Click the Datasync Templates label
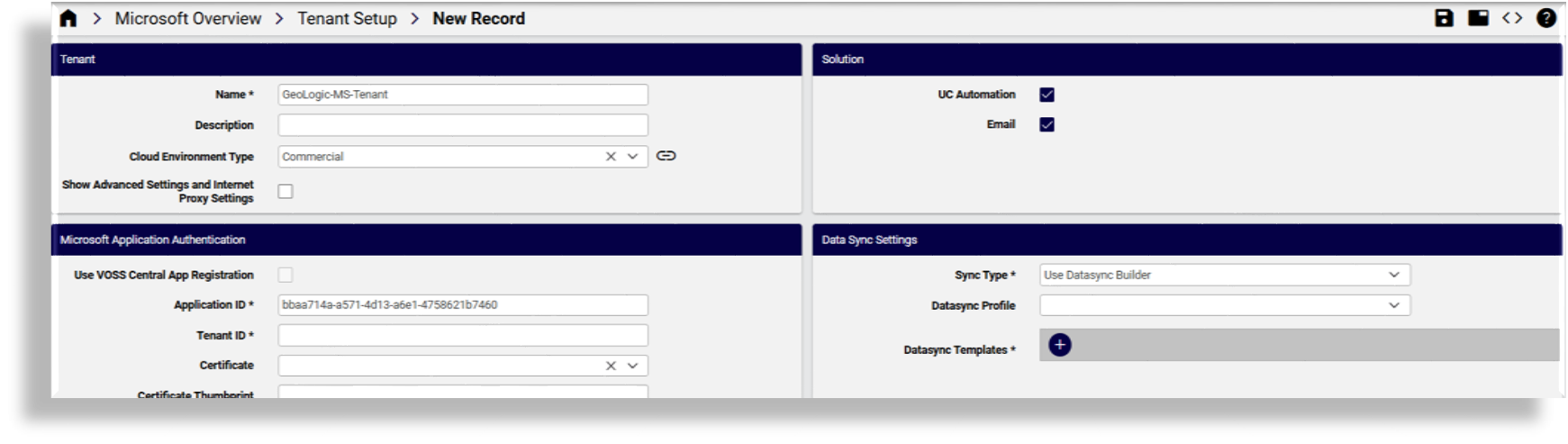The height and width of the screenshot is (444, 1568). [959, 349]
